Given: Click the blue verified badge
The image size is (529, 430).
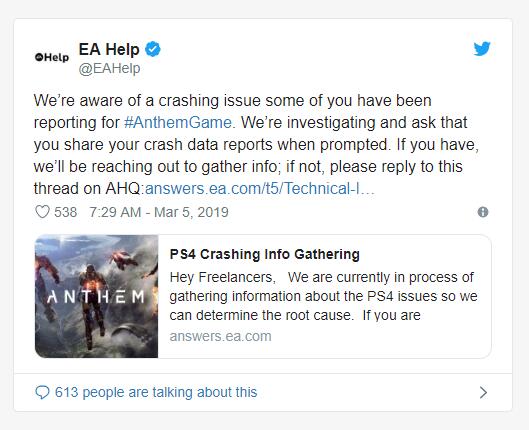Looking at the screenshot, I should click(x=153, y=49).
